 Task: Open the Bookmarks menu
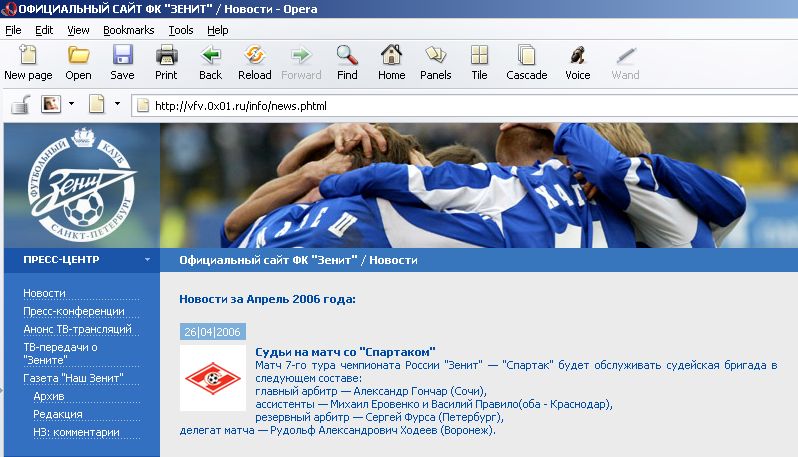click(128, 30)
